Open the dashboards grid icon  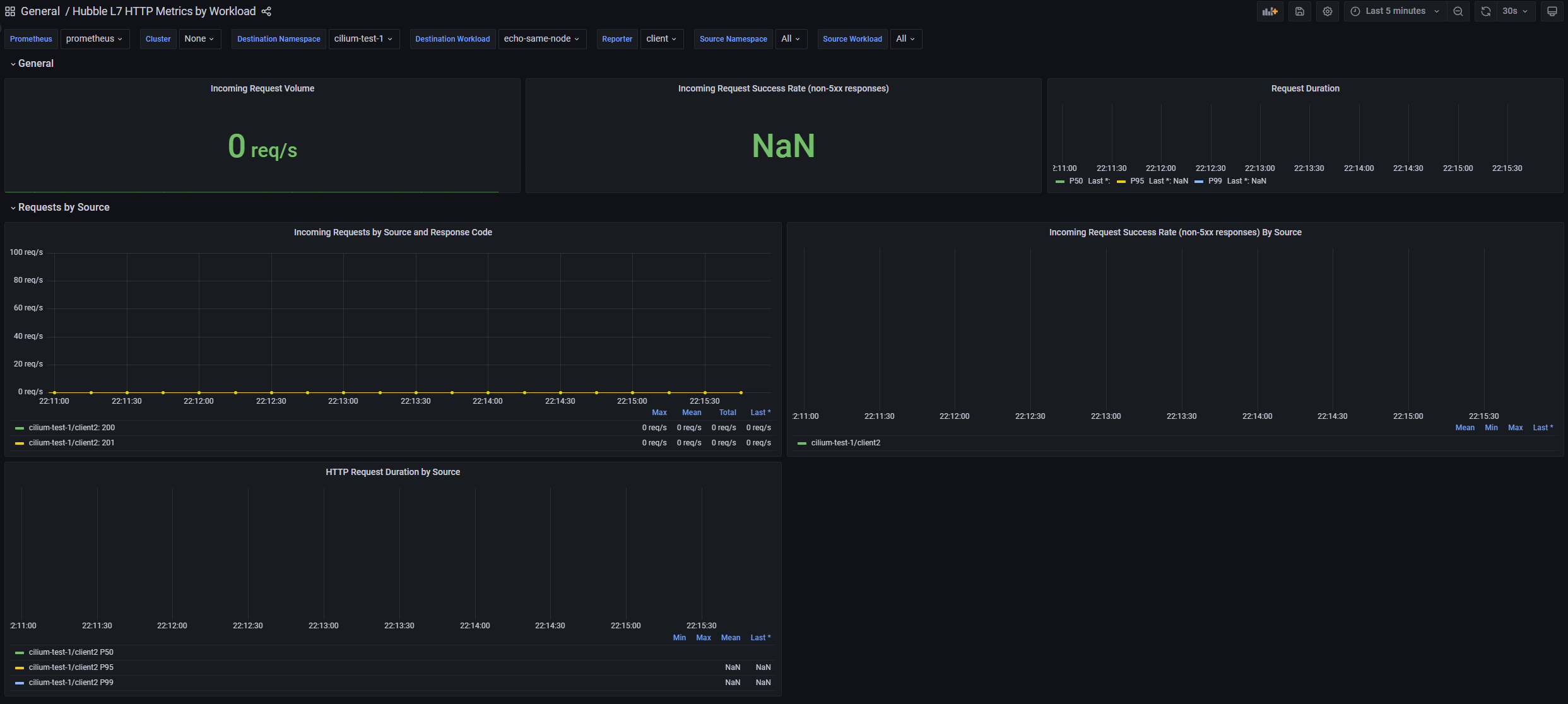click(x=10, y=11)
